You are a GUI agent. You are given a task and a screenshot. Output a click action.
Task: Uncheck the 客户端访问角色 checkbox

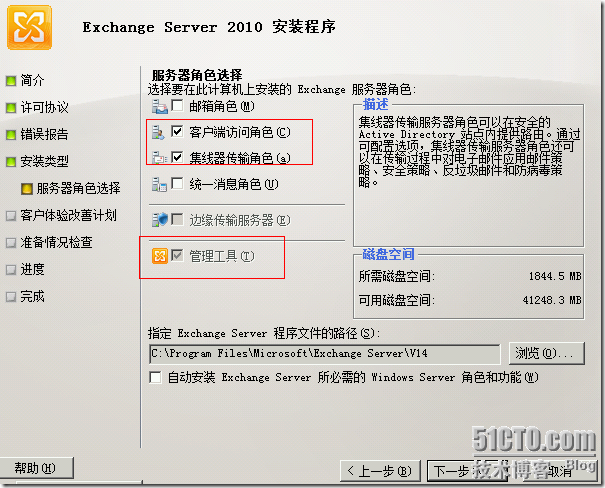point(177,132)
